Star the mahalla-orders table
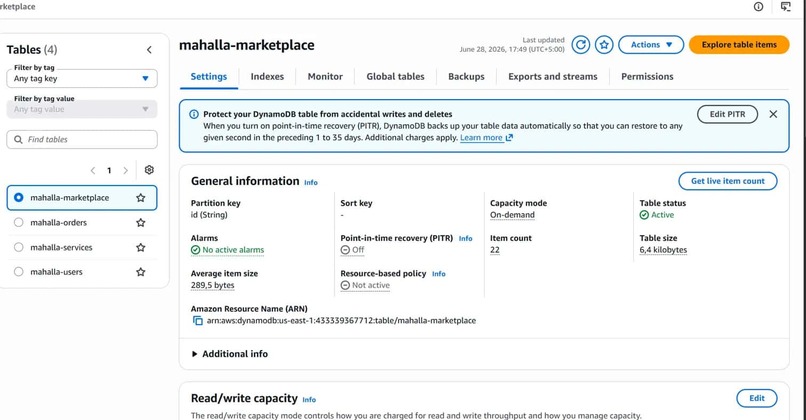 [140, 223]
